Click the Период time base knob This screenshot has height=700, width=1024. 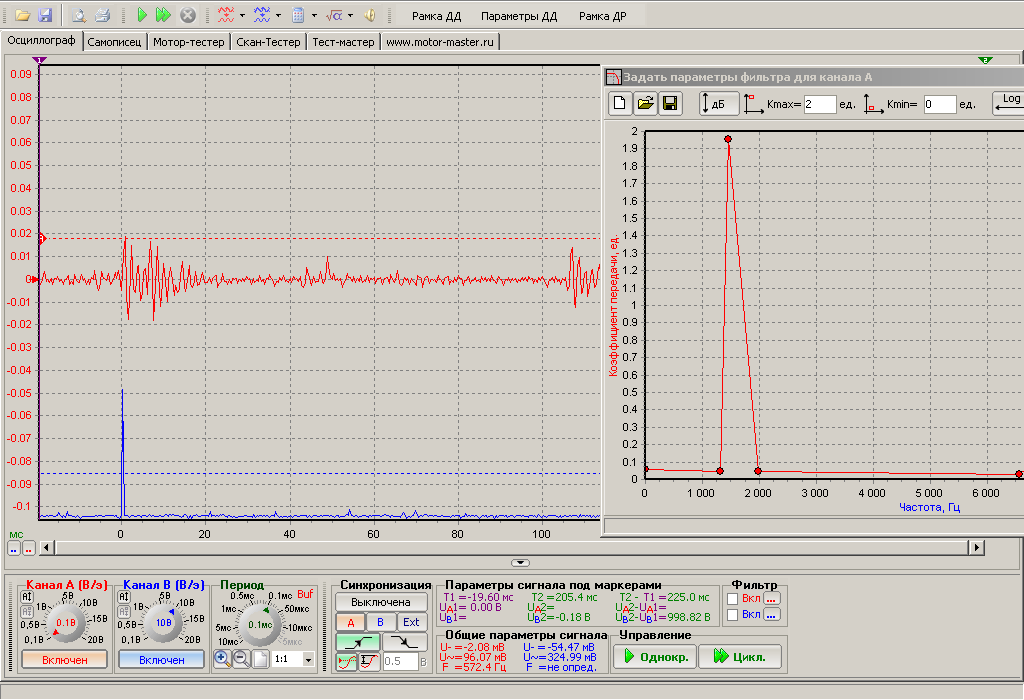coord(261,624)
